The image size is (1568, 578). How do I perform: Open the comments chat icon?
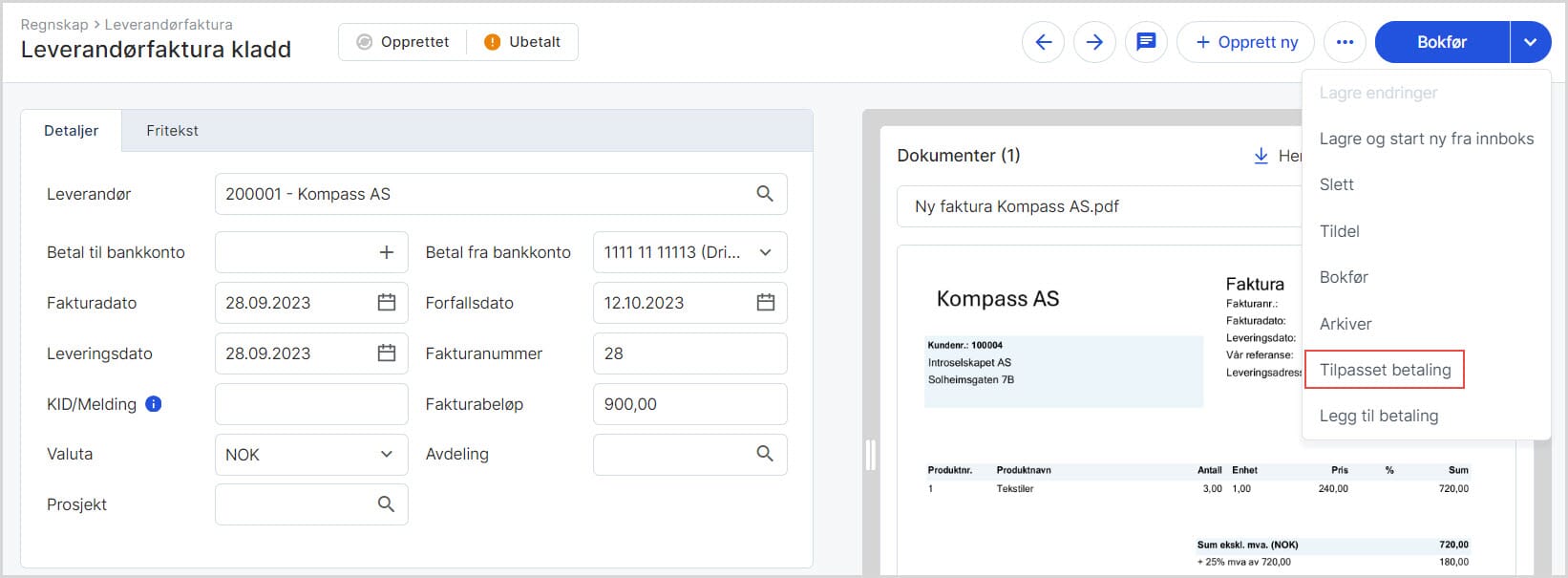coord(1146,42)
